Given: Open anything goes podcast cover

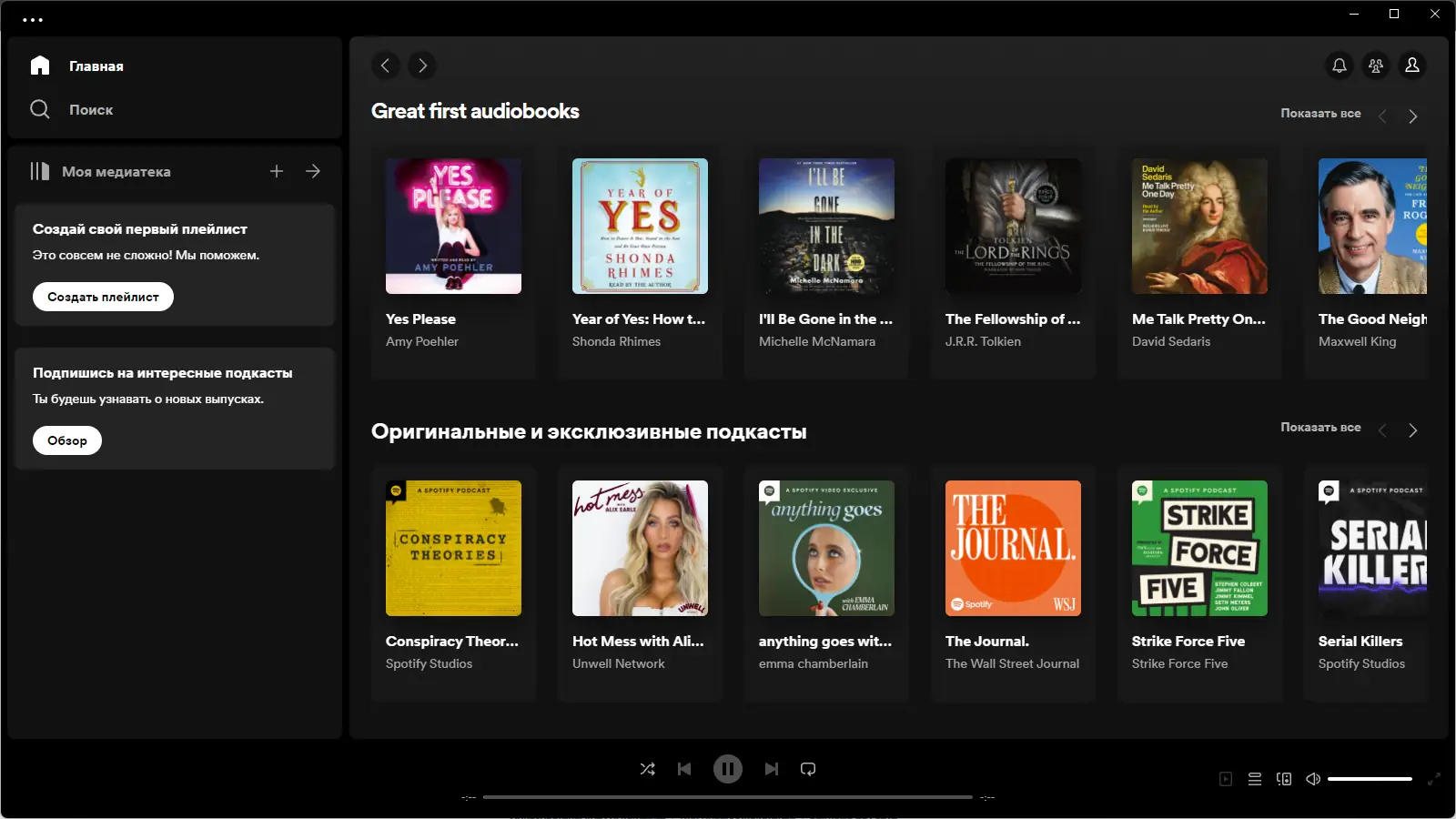Looking at the screenshot, I should (x=826, y=548).
